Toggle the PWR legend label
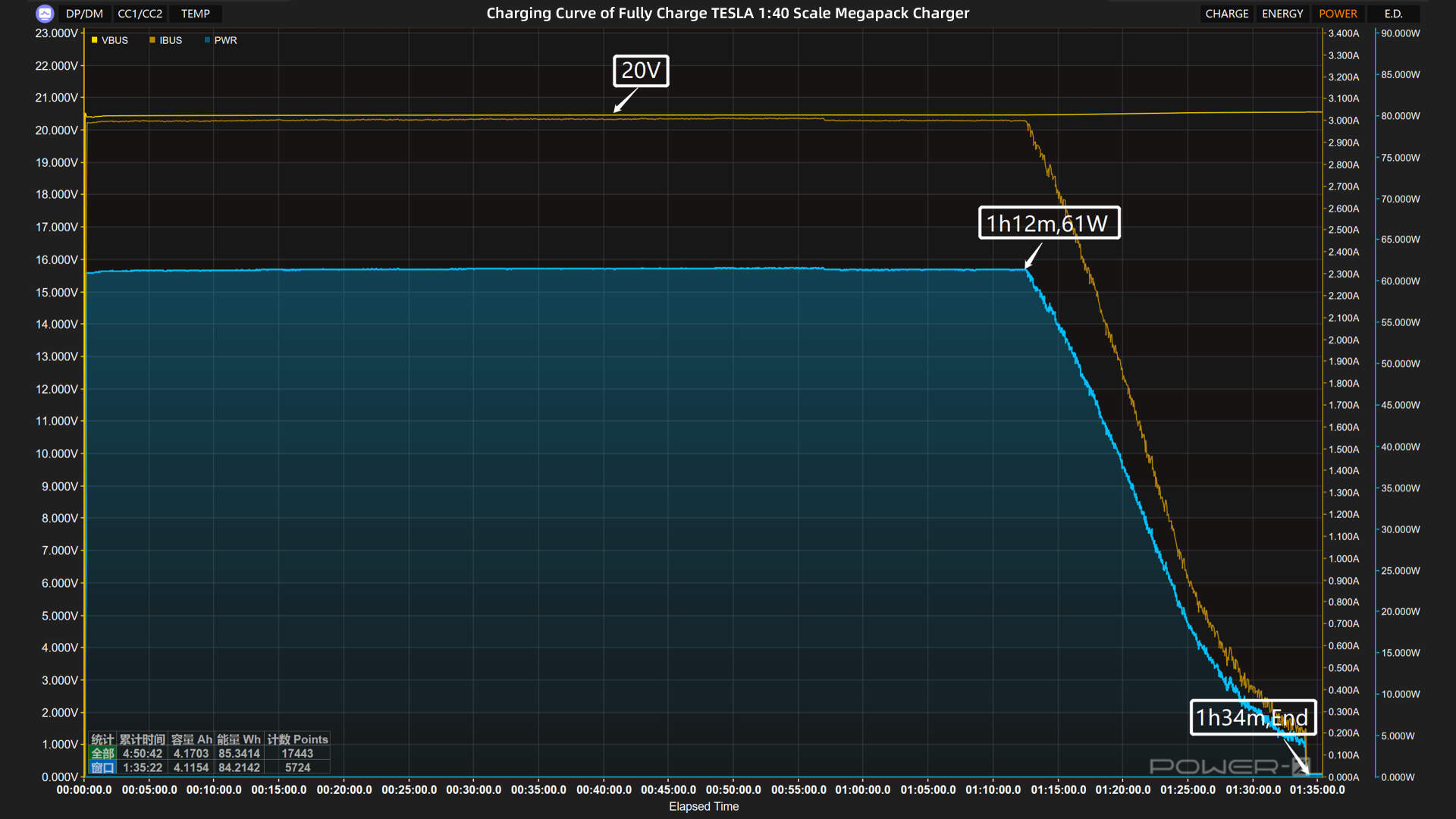Viewport: 1456px width, 819px height. coord(225,40)
